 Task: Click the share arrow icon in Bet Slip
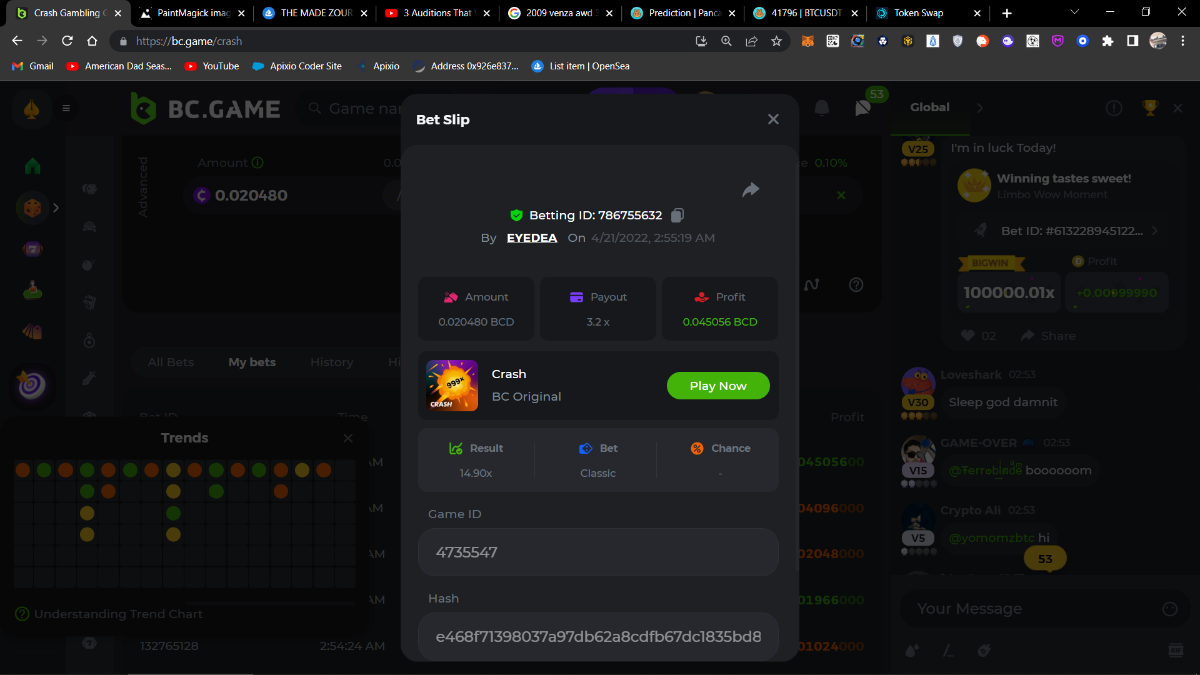click(751, 189)
